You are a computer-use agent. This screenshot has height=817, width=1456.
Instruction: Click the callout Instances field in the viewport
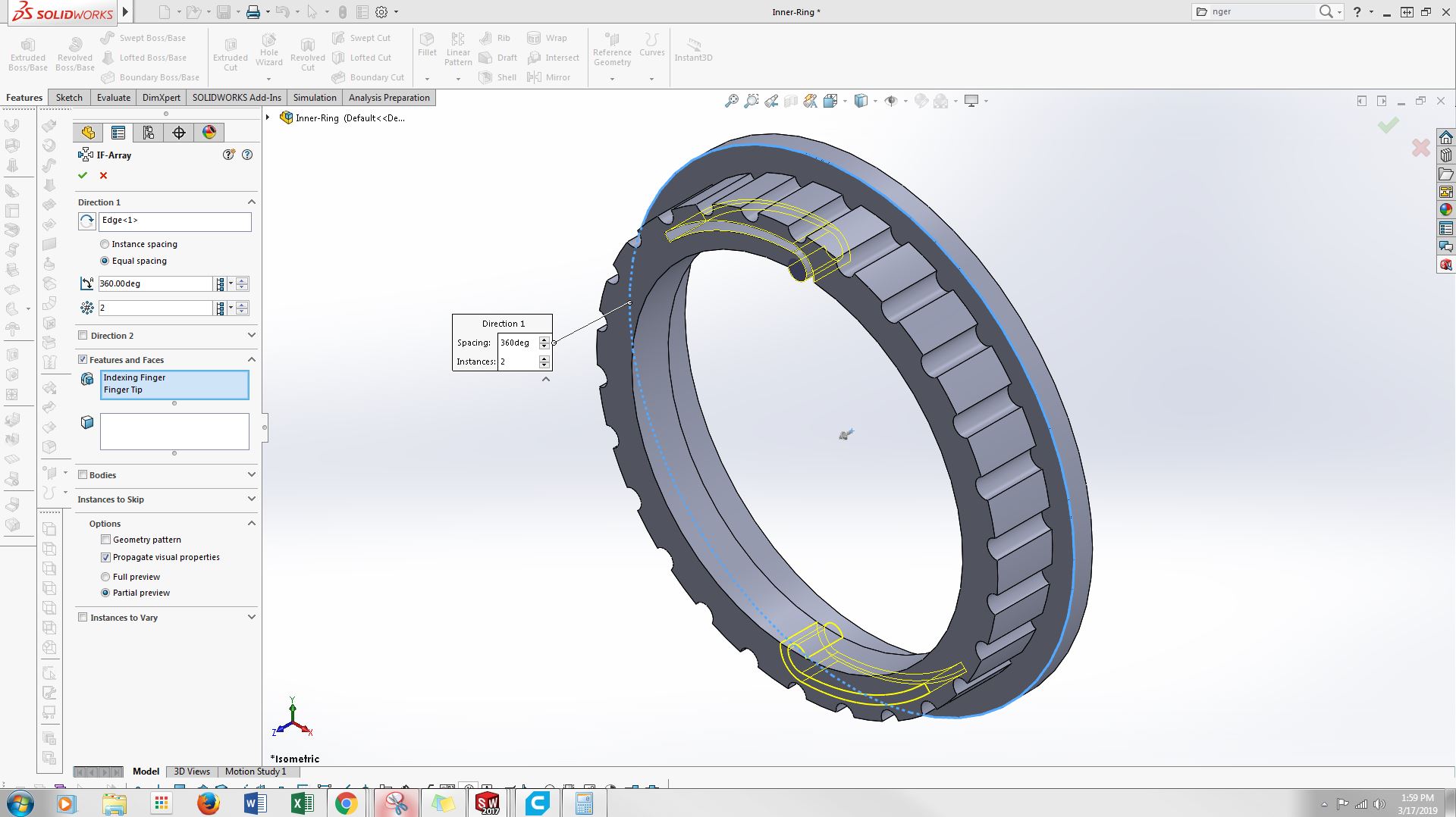click(519, 362)
